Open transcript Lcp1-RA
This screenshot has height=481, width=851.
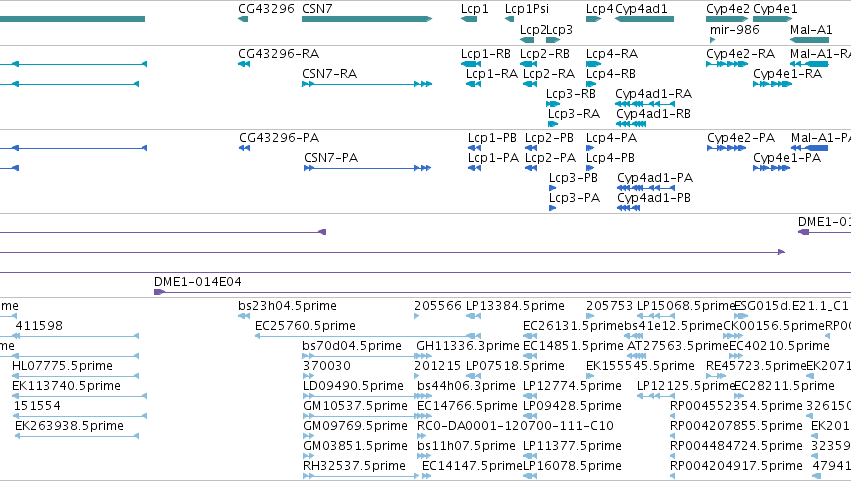[x=492, y=74]
